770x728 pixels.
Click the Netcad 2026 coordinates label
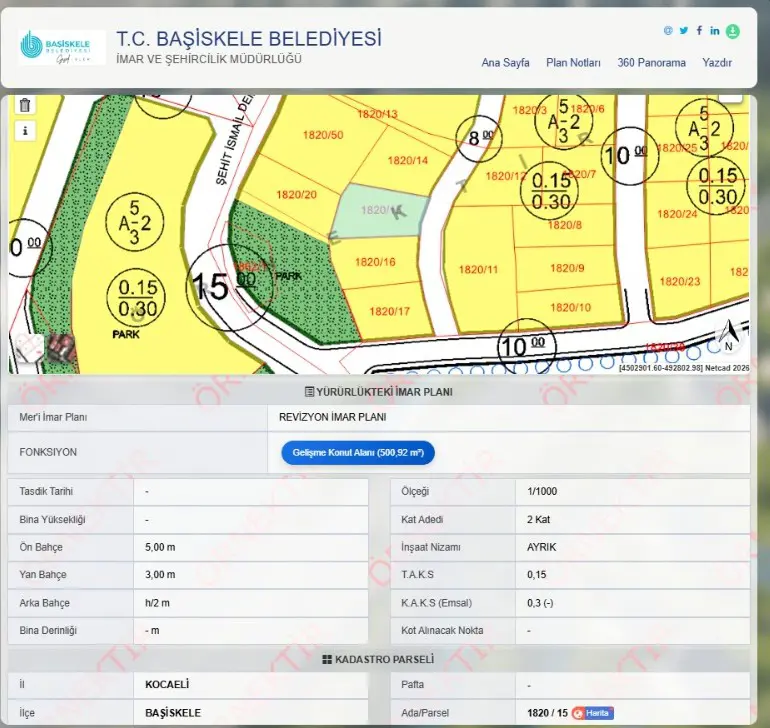[684, 368]
